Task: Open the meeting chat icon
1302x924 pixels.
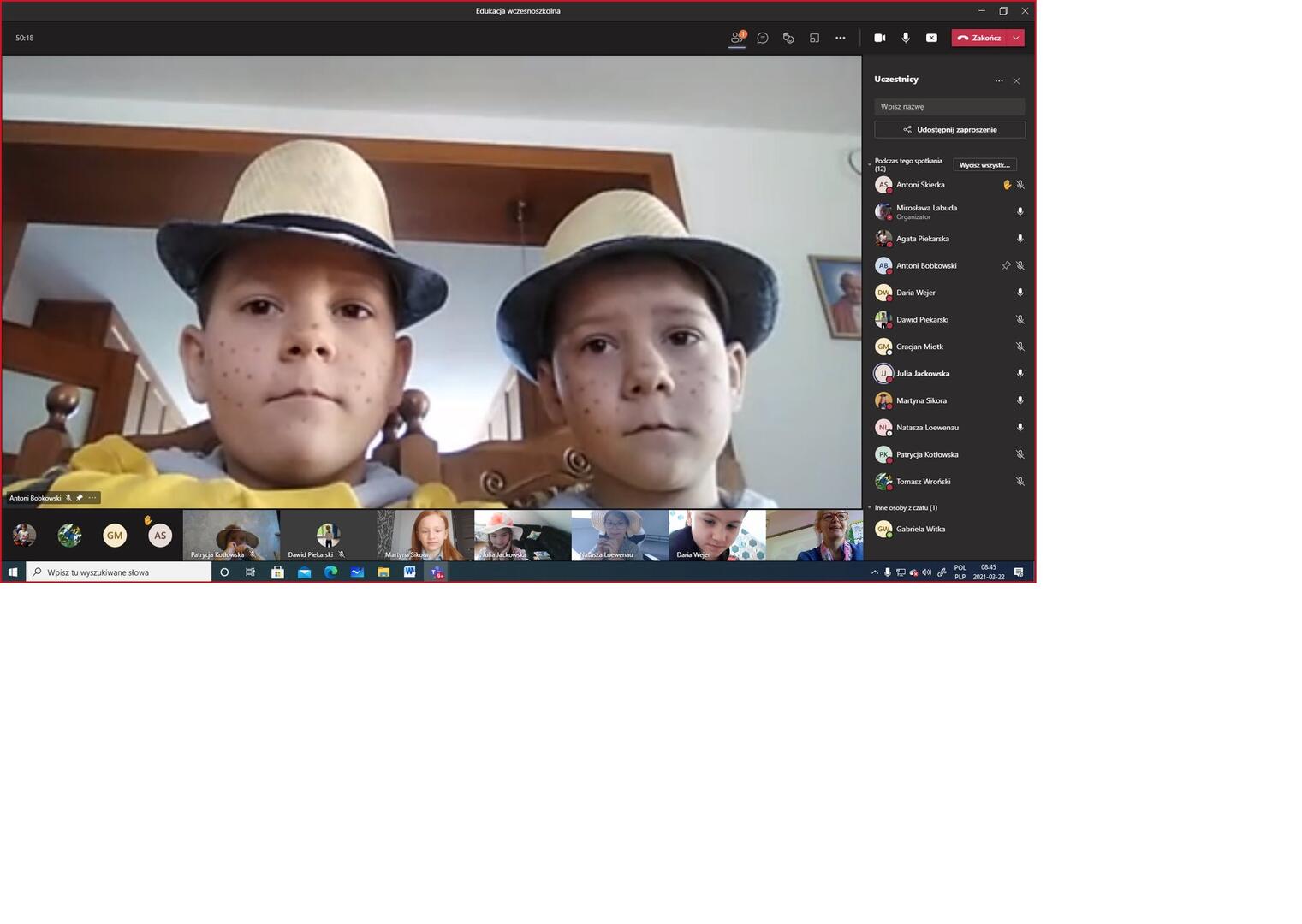Action: click(x=763, y=38)
